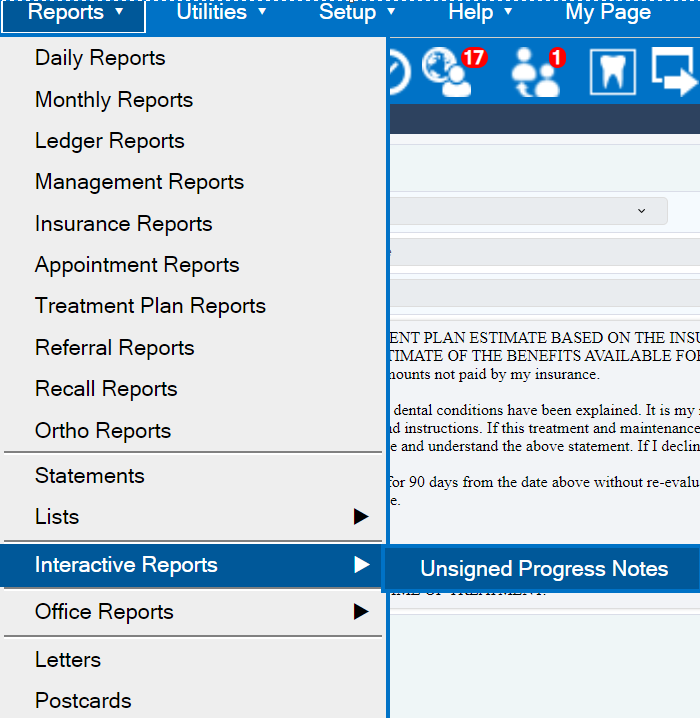The height and width of the screenshot is (718, 700).
Task: Select Management Reports
Action: tap(192, 182)
